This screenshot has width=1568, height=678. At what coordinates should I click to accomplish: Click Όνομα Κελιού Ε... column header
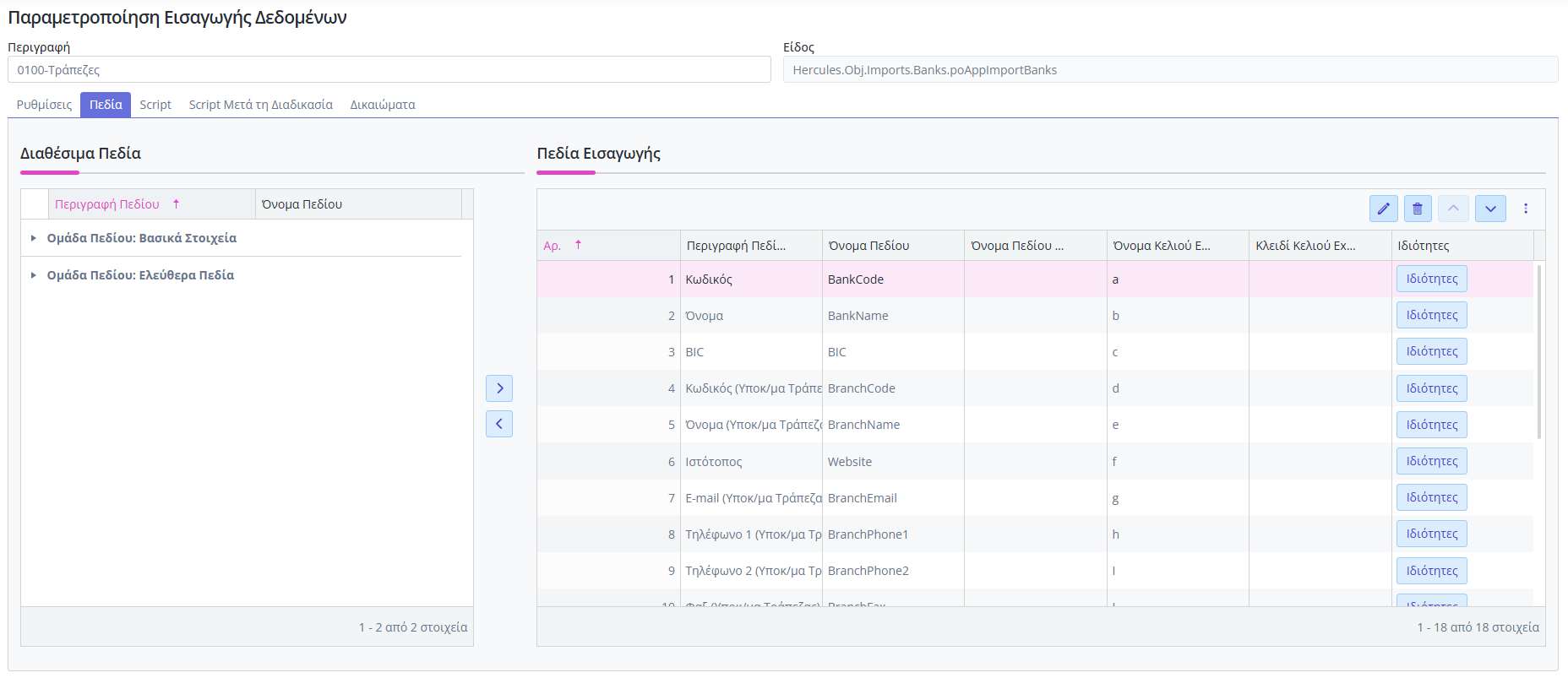click(1178, 246)
